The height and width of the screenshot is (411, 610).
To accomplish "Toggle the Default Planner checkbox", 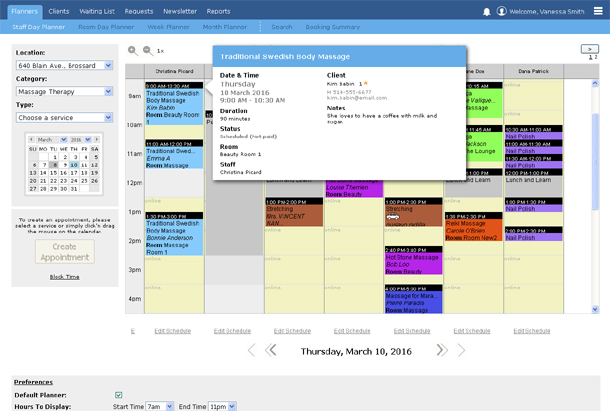I will [119, 395].
